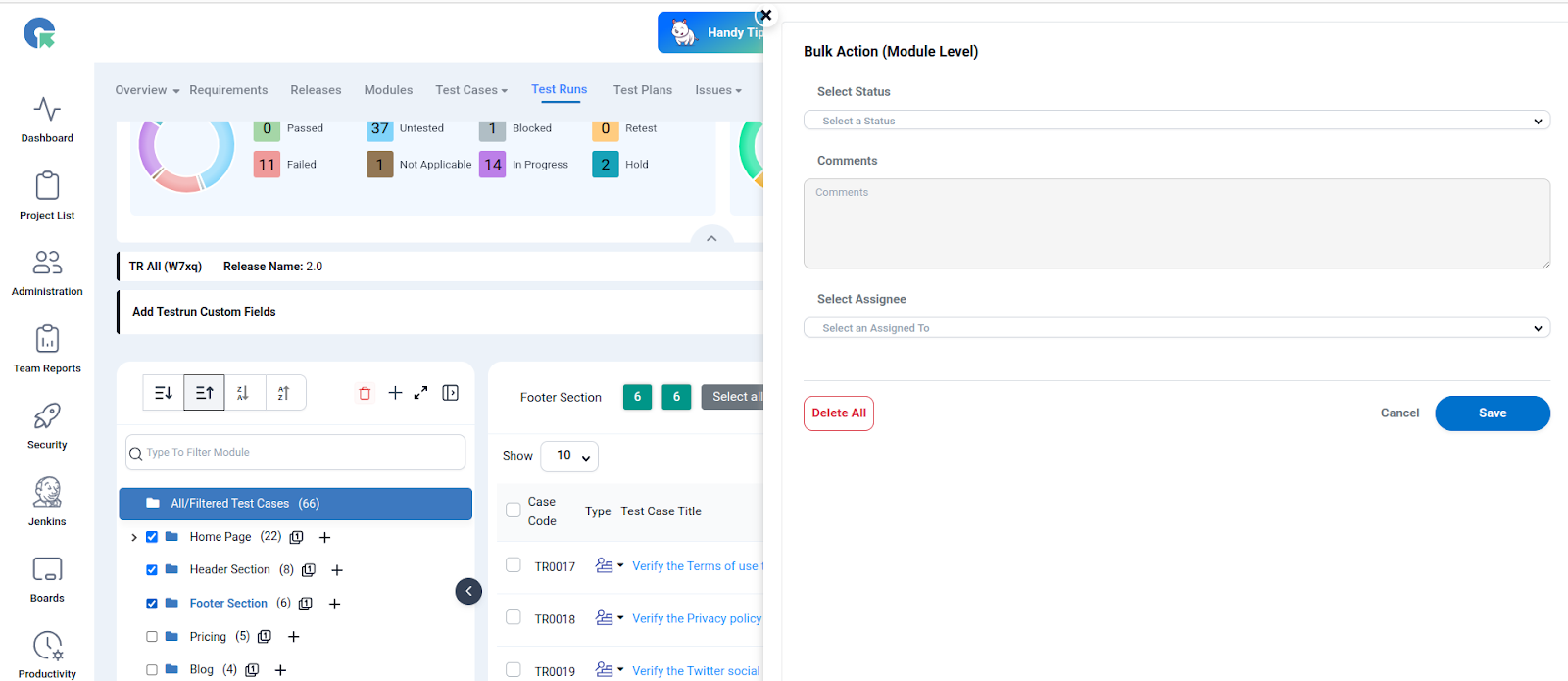The height and width of the screenshot is (681, 1568).
Task: Close the Bulk Action panel
Action: point(766,15)
